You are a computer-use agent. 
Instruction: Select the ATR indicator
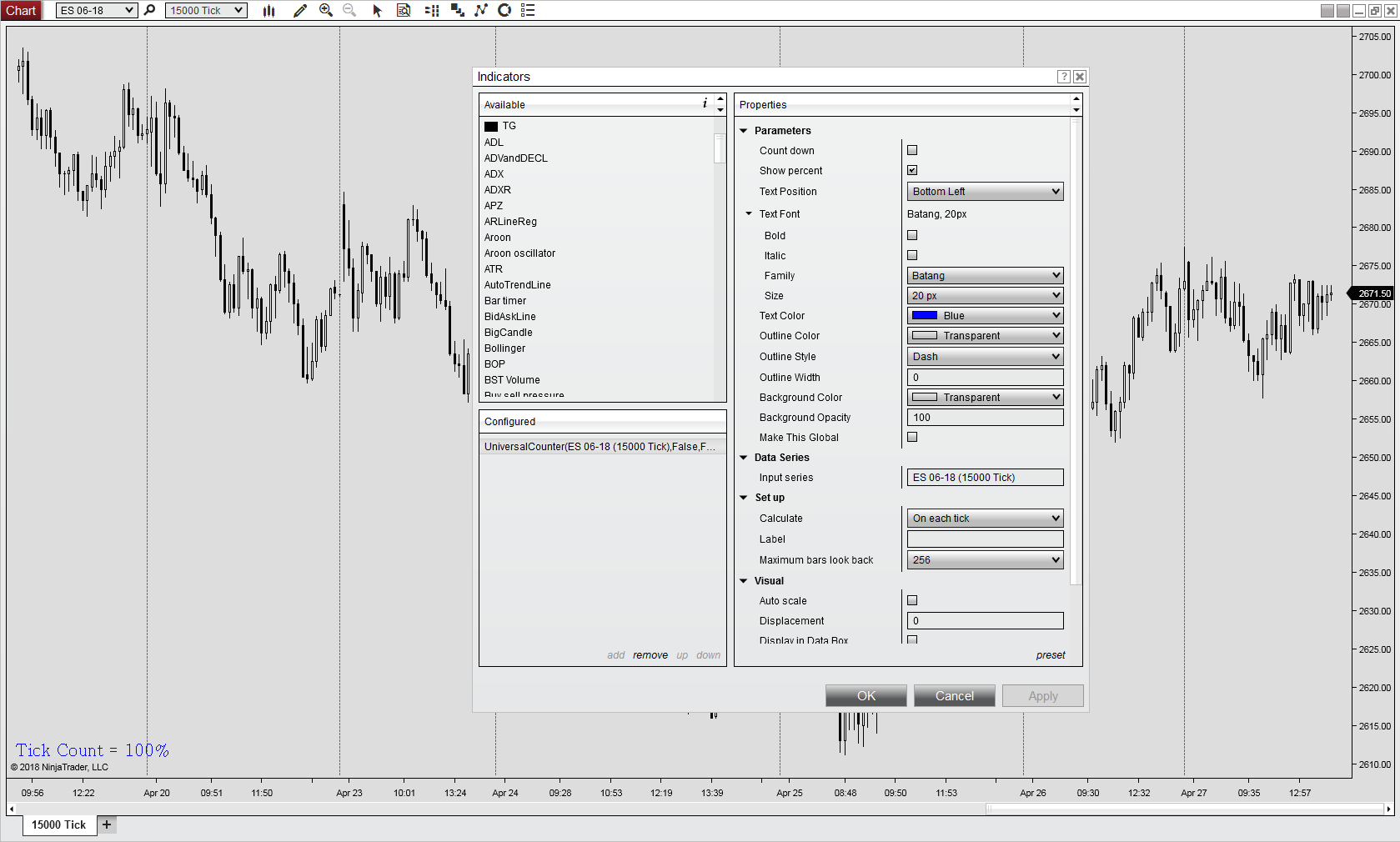pos(494,269)
